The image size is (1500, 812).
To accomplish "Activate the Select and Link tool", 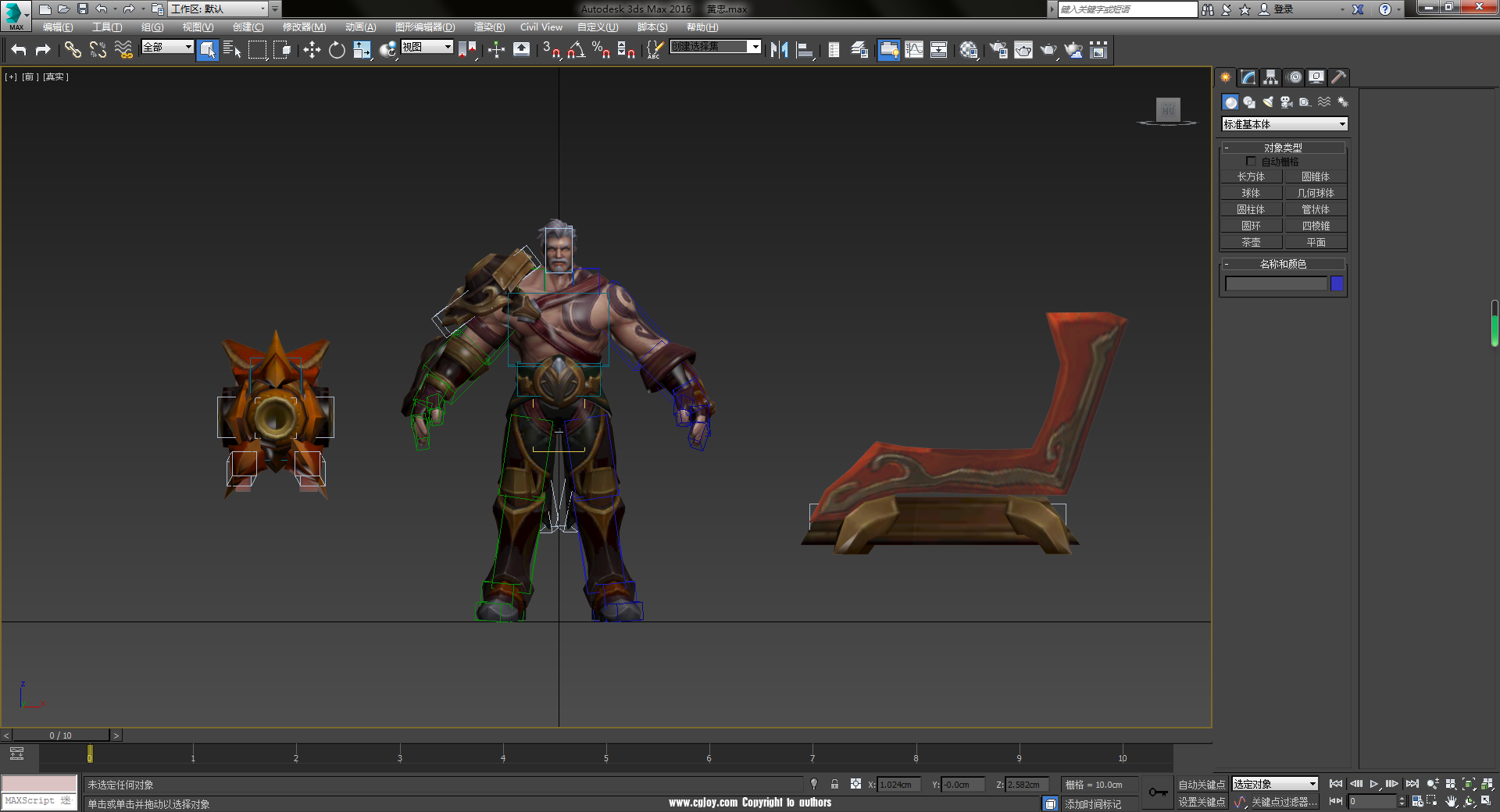I will pos(73,50).
